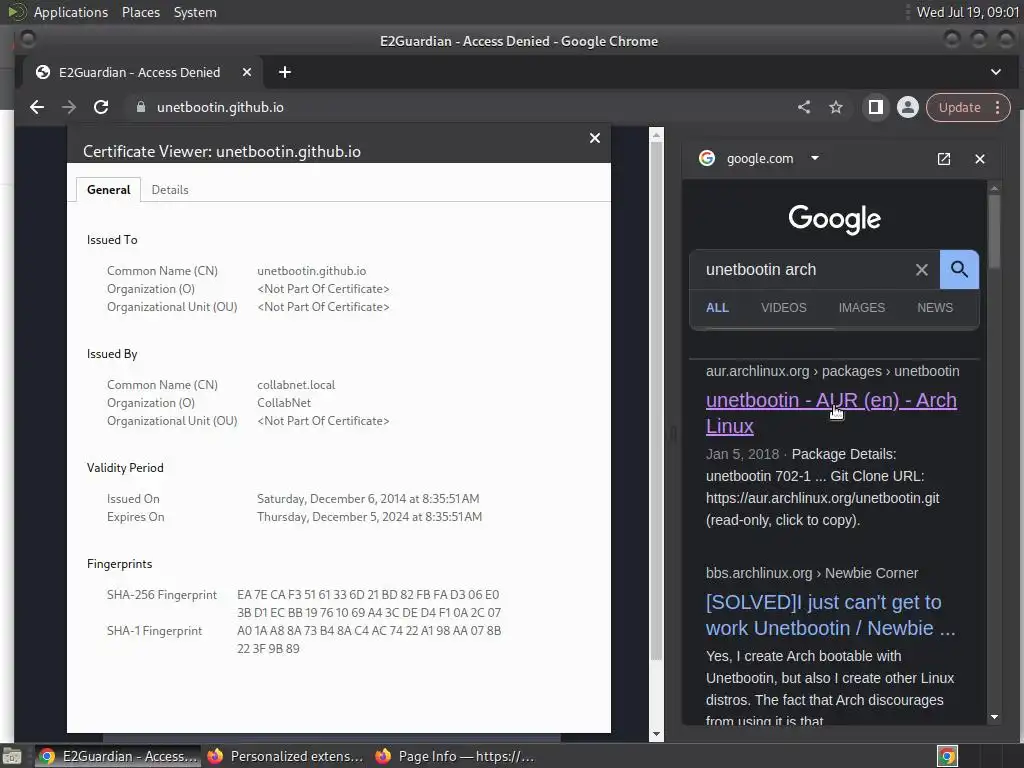1024x768 pixels.
Task: Click the side panel scroll down arrow
Action: (x=995, y=717)
